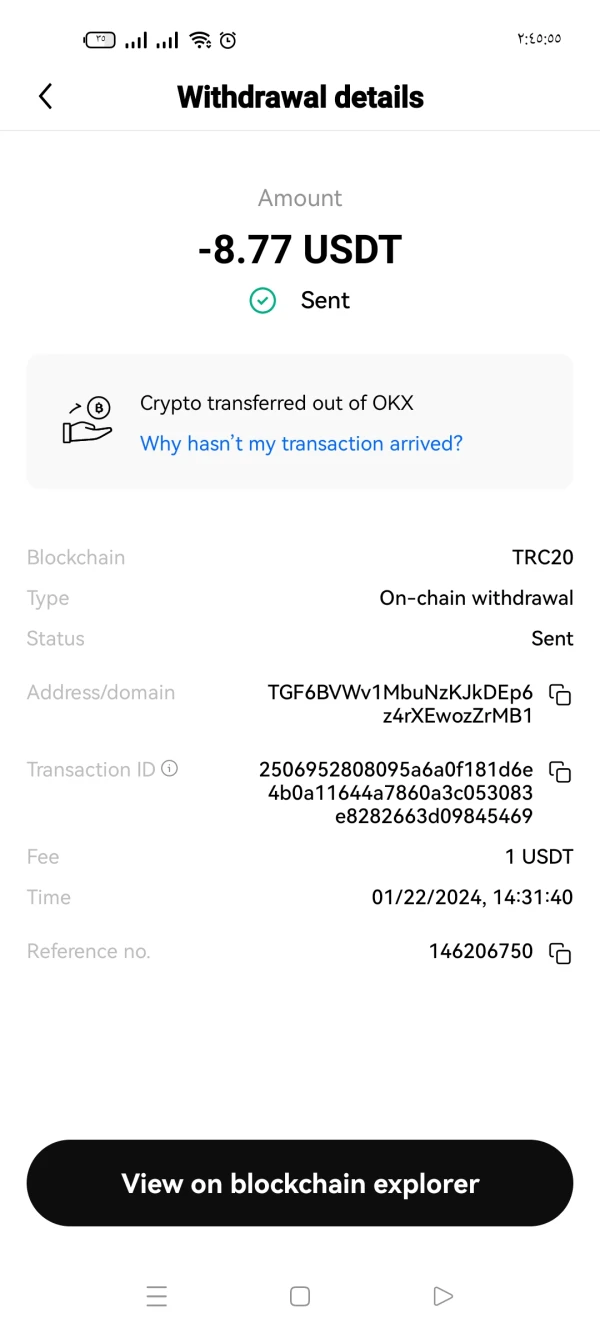
Task: Tap the Withdrawal details title
Action: pos(300,97)
